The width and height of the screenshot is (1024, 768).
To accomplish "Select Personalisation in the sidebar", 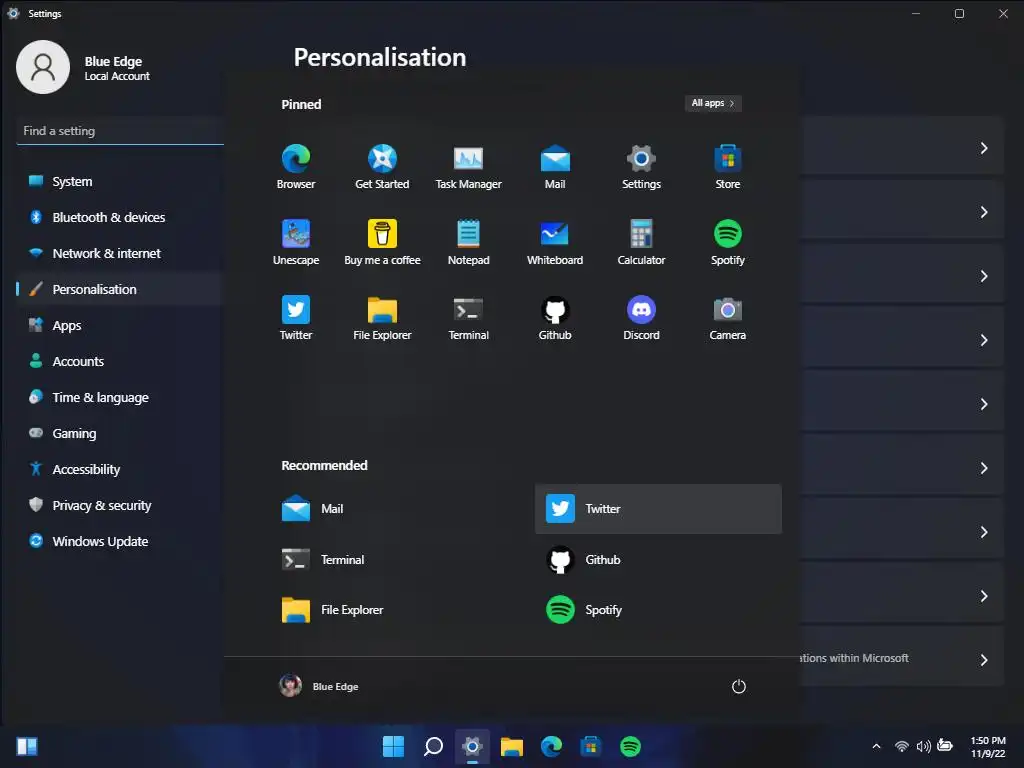I will click(120, 289).
